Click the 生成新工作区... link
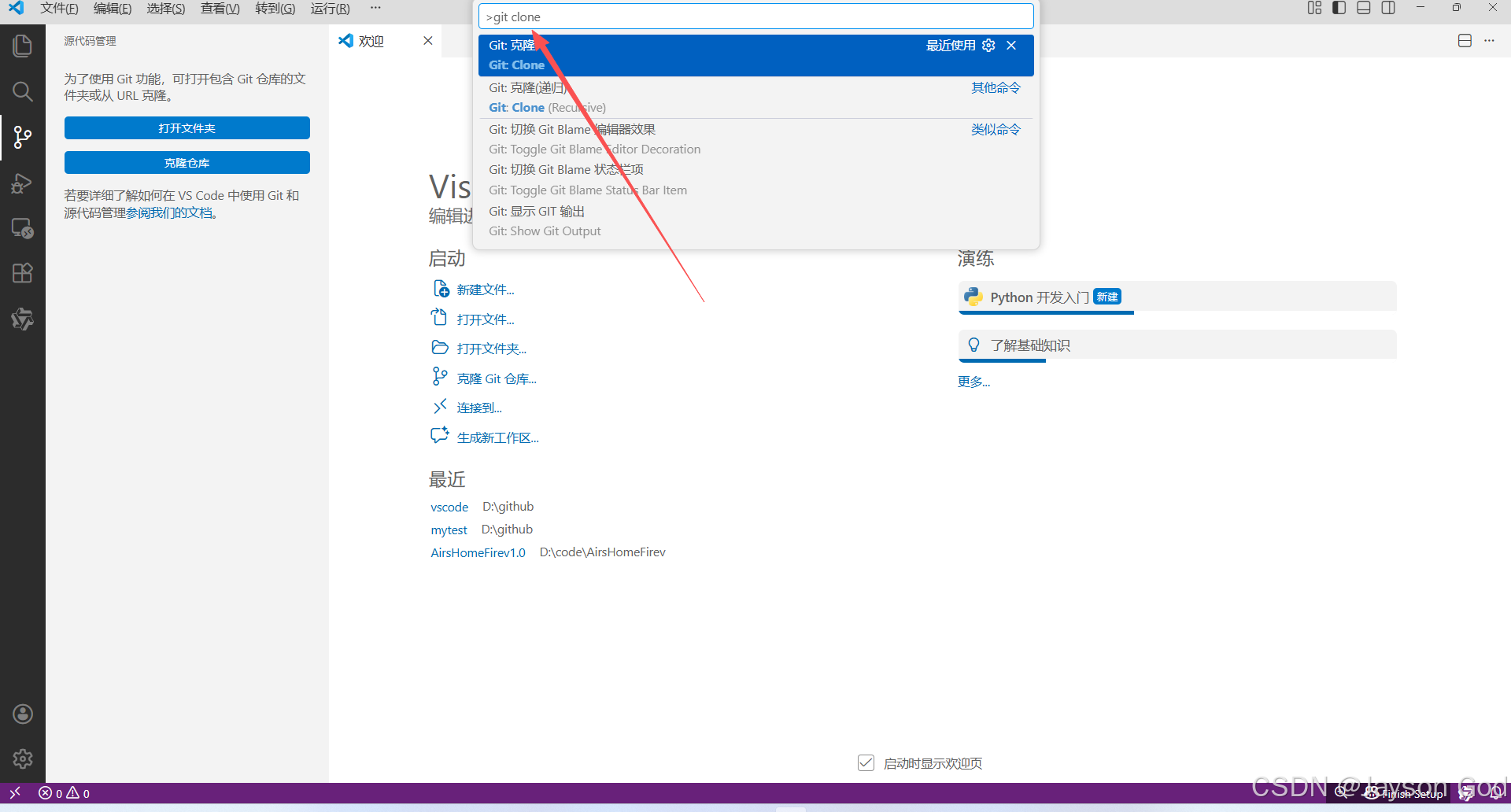 (x=498, y=437)
